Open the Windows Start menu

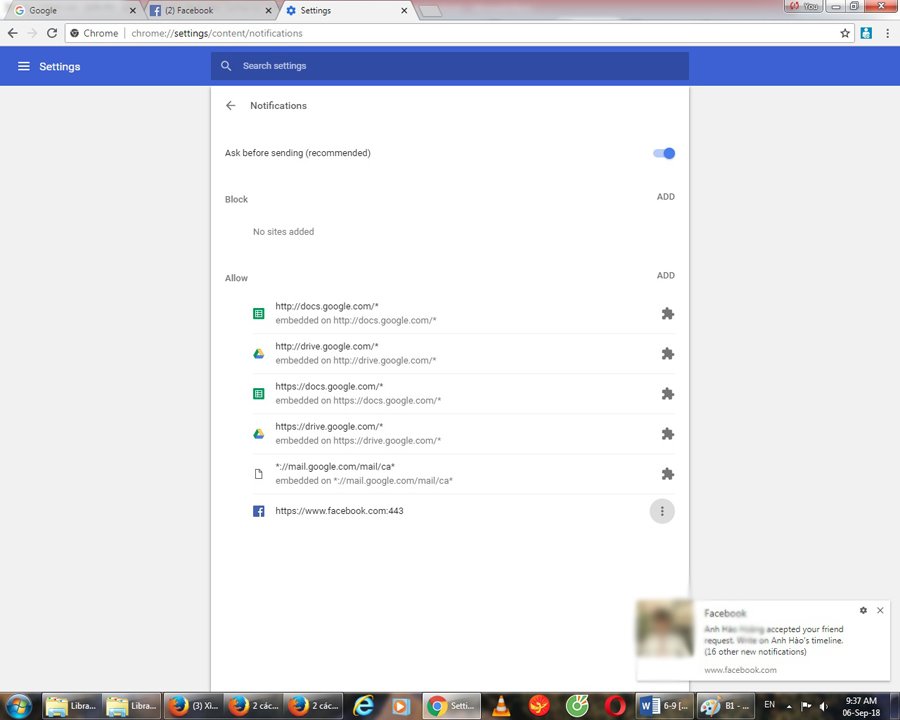(18, 705)
